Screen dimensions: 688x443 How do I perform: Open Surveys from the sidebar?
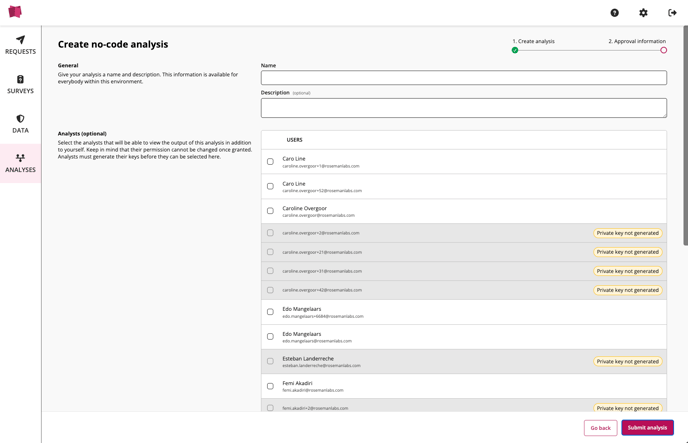tap(20, 84)
